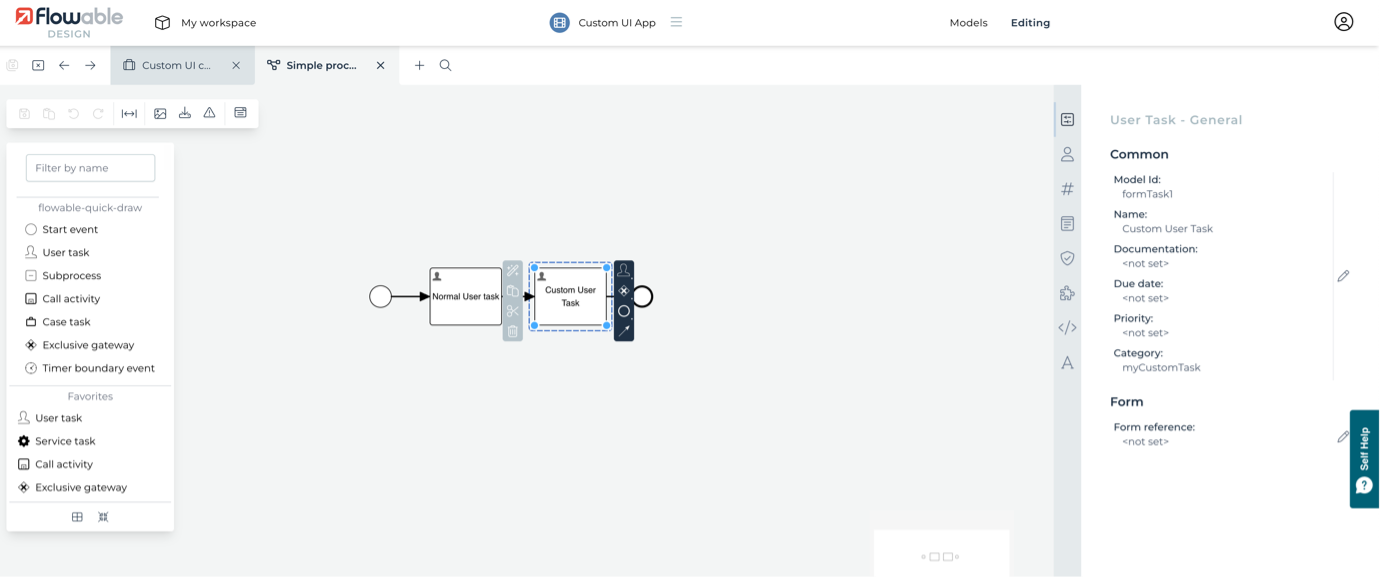Edit the Form reference with pencil icon
1384x580 pixels.
pos(1343,436)
